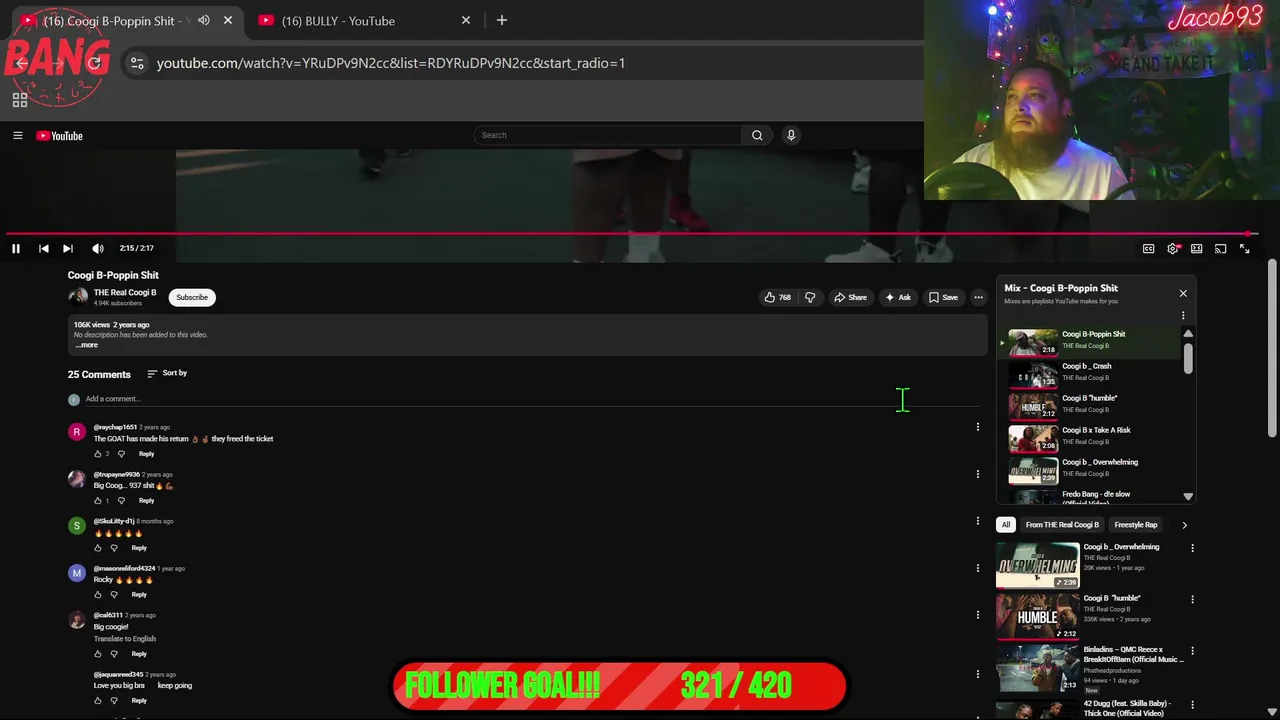Save video to a playlist
Image resolution: width=1280 pixels, height=720 pixels.
point(943,297)
